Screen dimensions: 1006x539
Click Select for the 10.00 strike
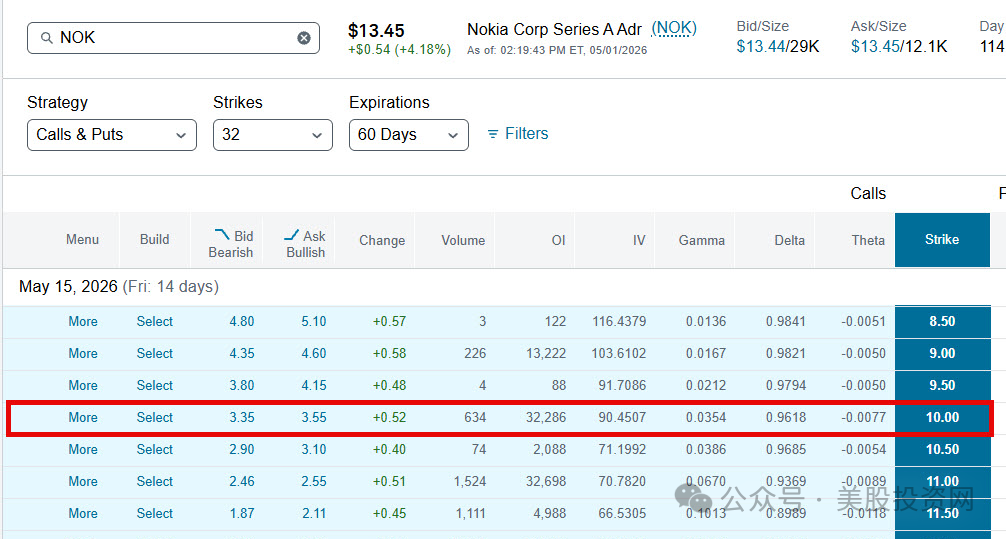click(x=155, y=417)
